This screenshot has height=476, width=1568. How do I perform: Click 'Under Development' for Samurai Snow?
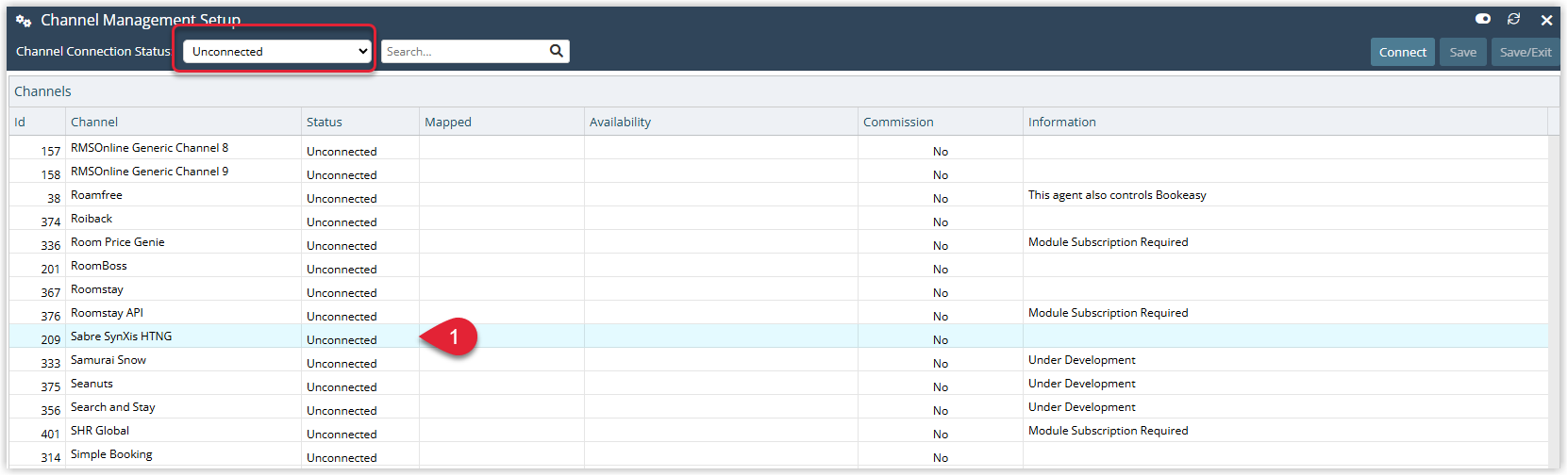coord(1082,360)
